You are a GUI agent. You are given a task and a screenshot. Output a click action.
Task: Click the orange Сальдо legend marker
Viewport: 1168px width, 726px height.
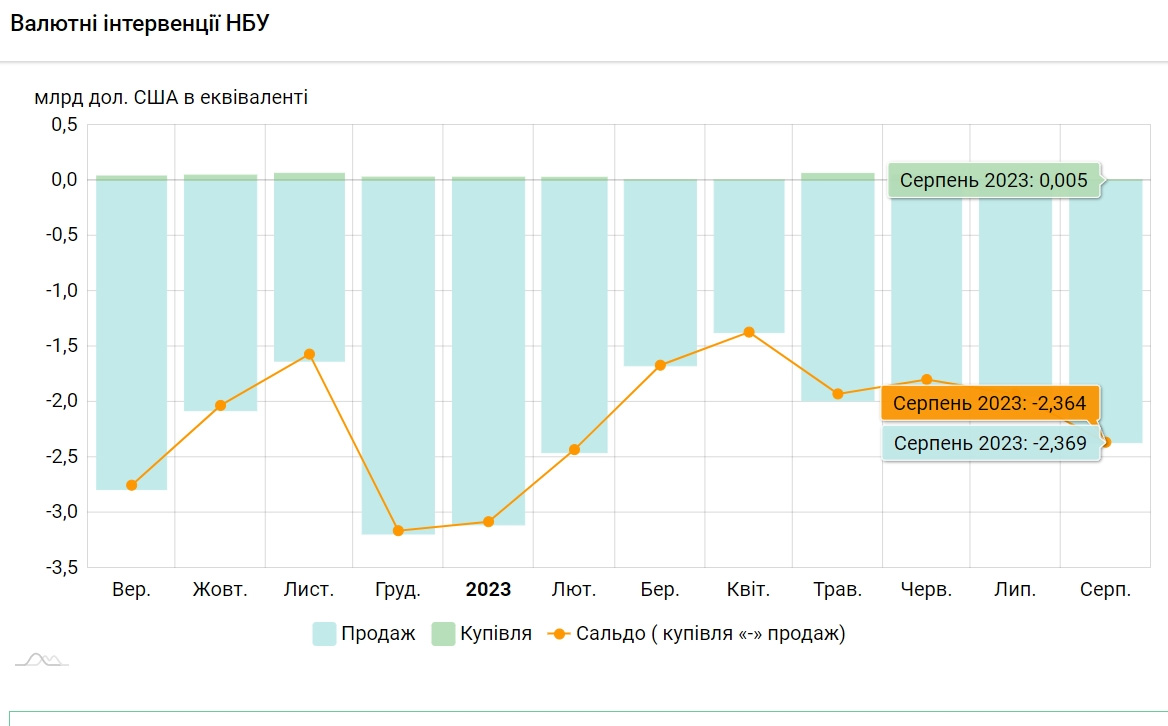click(x=560, y=633)
